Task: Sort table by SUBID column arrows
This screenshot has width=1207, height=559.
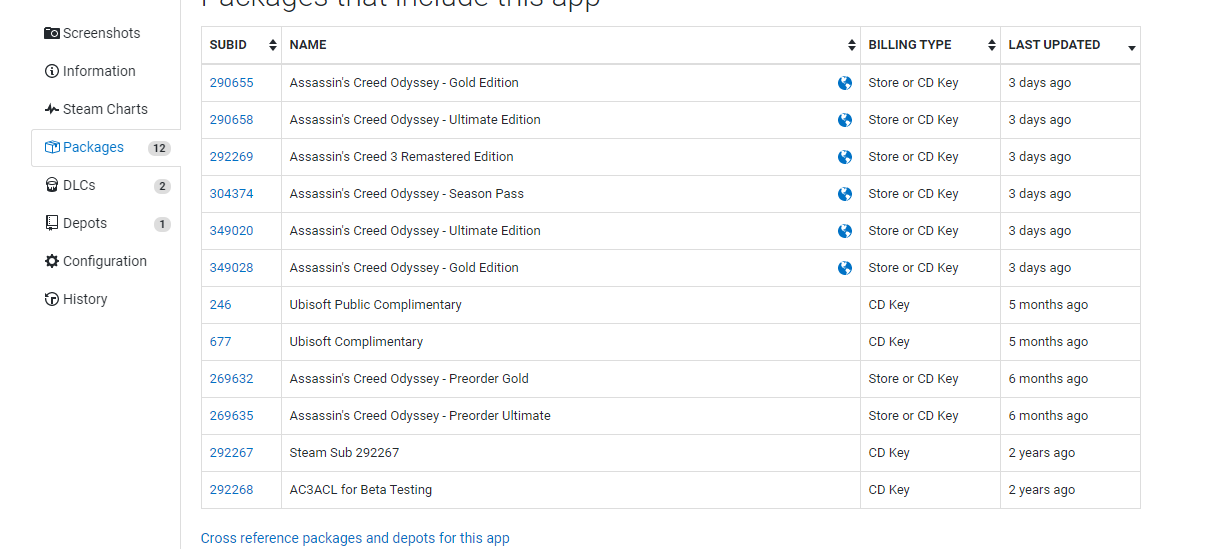Action: click(x=273, y=46)
